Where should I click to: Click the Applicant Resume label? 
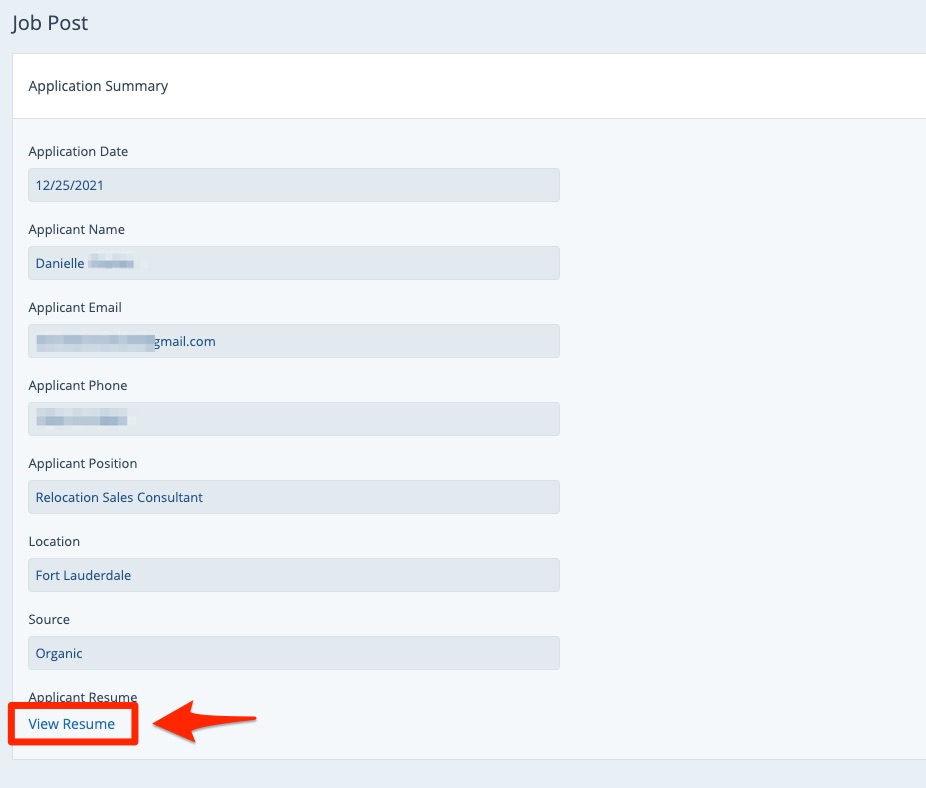point(83,697)
